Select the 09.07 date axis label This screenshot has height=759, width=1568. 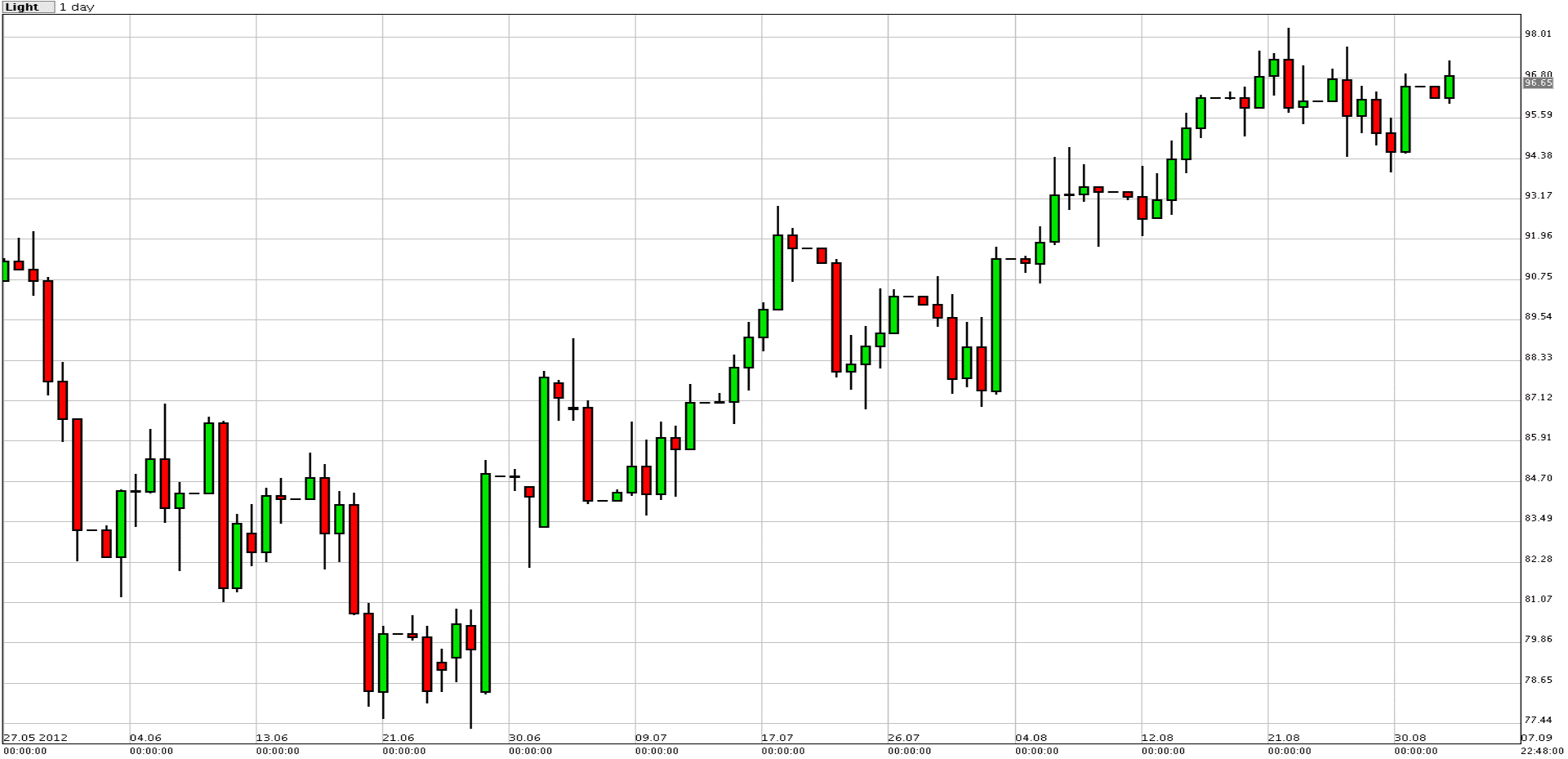(651, 738)
